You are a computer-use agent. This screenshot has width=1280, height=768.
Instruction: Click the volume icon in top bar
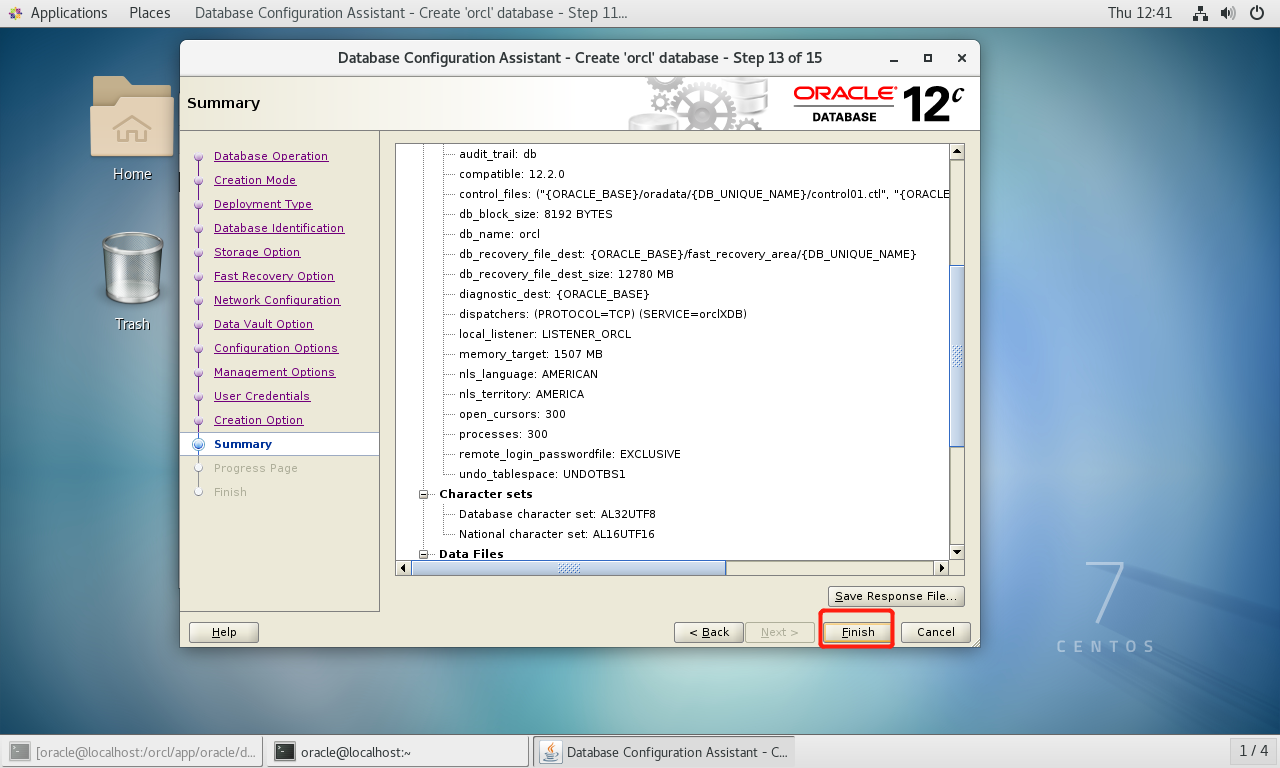(1228, 13)
